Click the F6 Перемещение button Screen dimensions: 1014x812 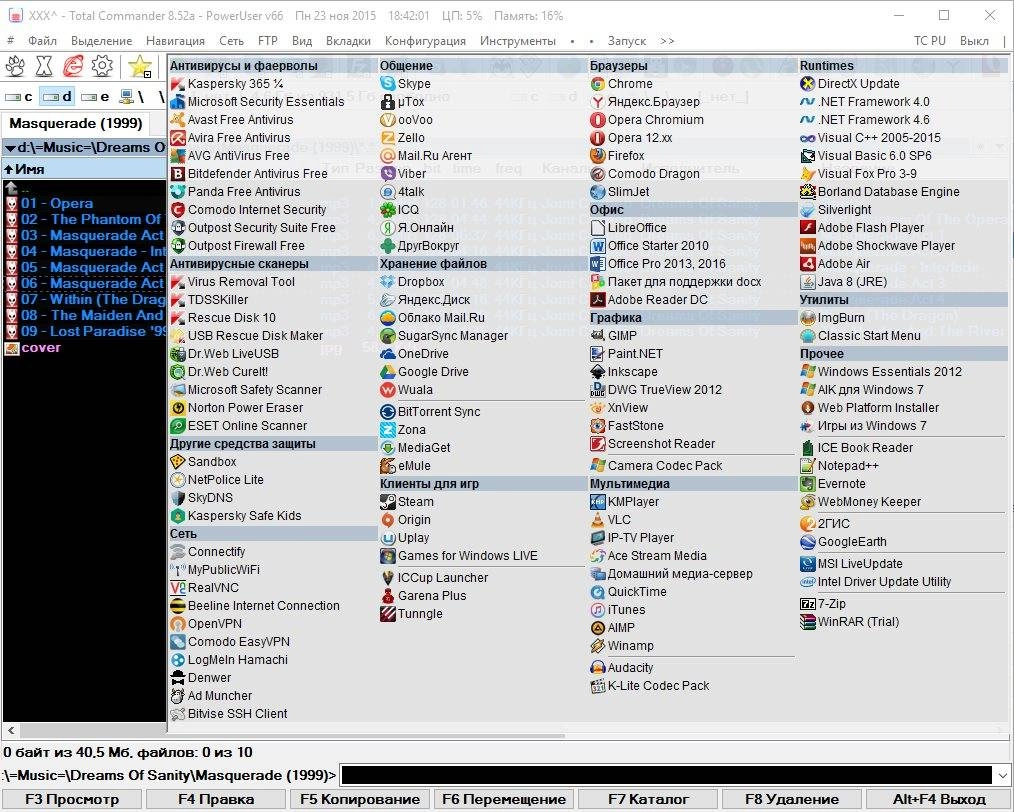click(x=504, y=799)
